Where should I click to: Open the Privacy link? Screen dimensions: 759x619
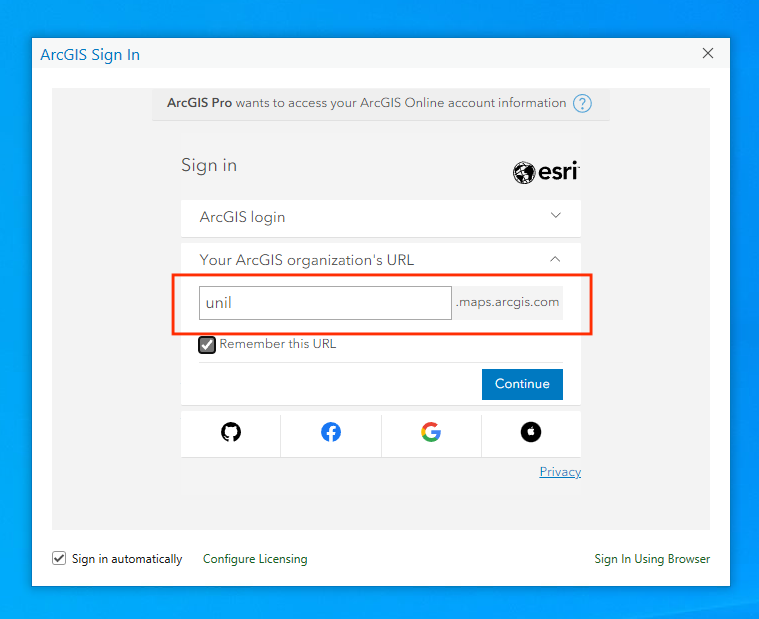click(x=560, y=472)
